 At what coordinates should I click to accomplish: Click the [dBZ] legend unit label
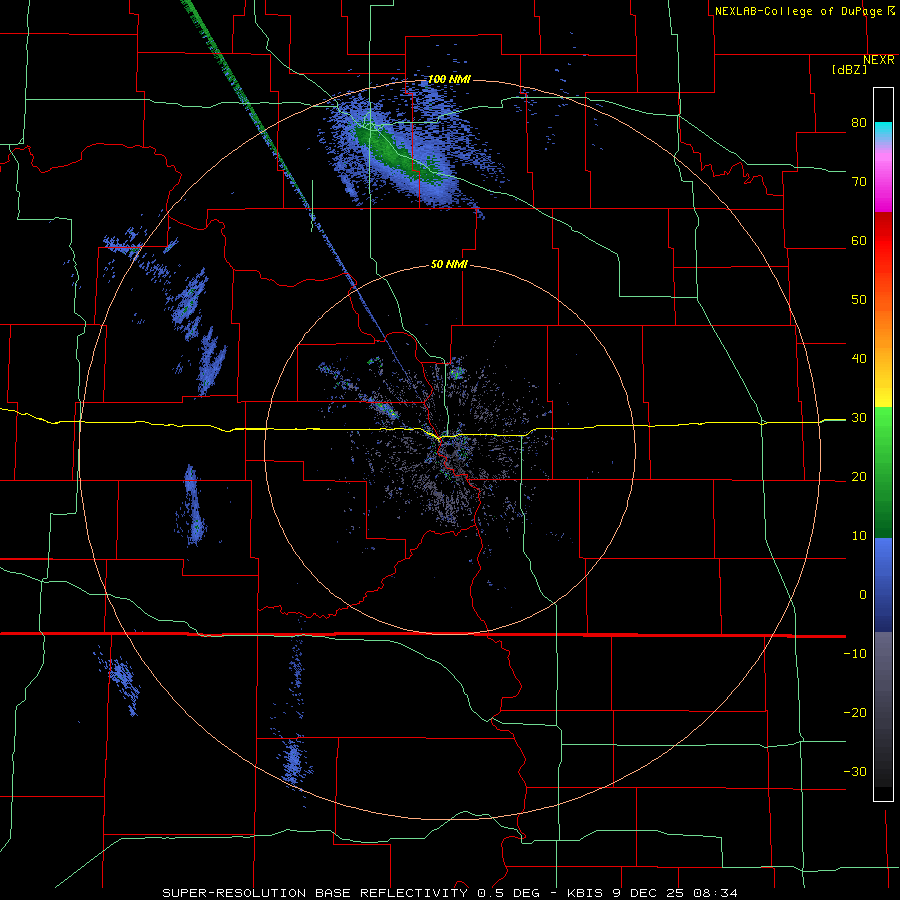coord(849,69)
